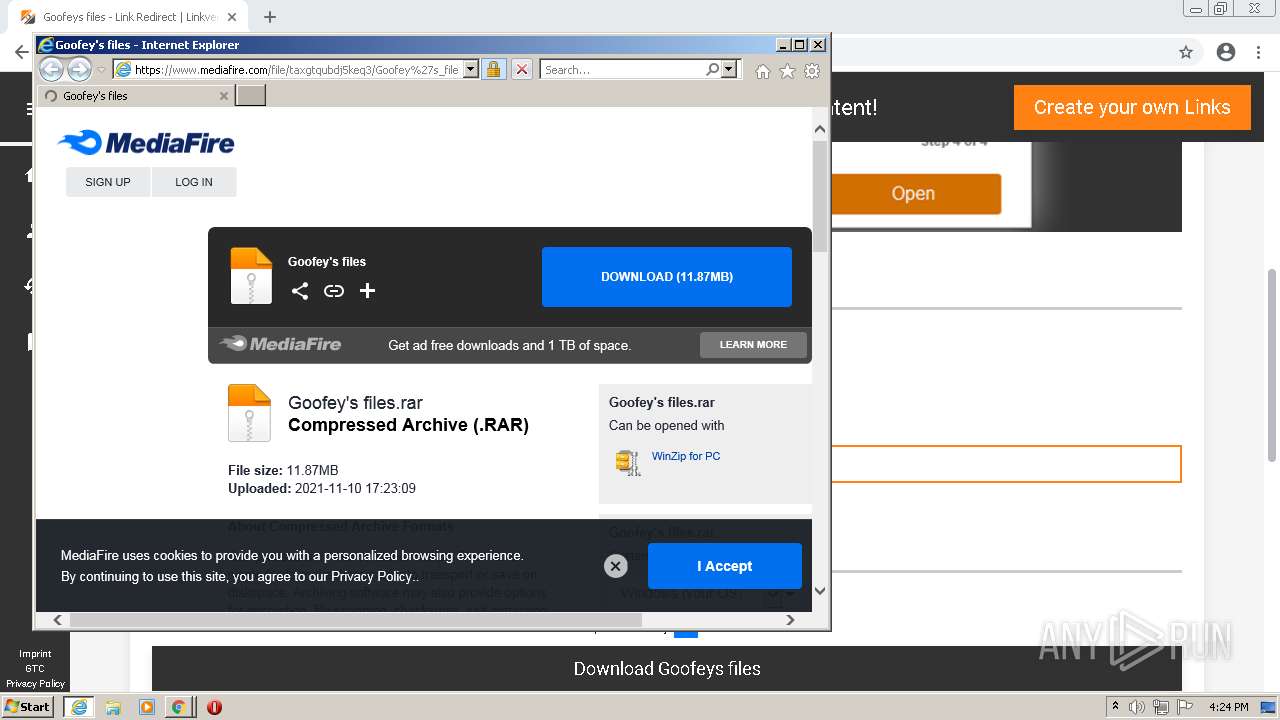The image size is (1280, 720).
Task: Click the WinZip application icon
Action: pyautogui.click(x=627, y=462)
